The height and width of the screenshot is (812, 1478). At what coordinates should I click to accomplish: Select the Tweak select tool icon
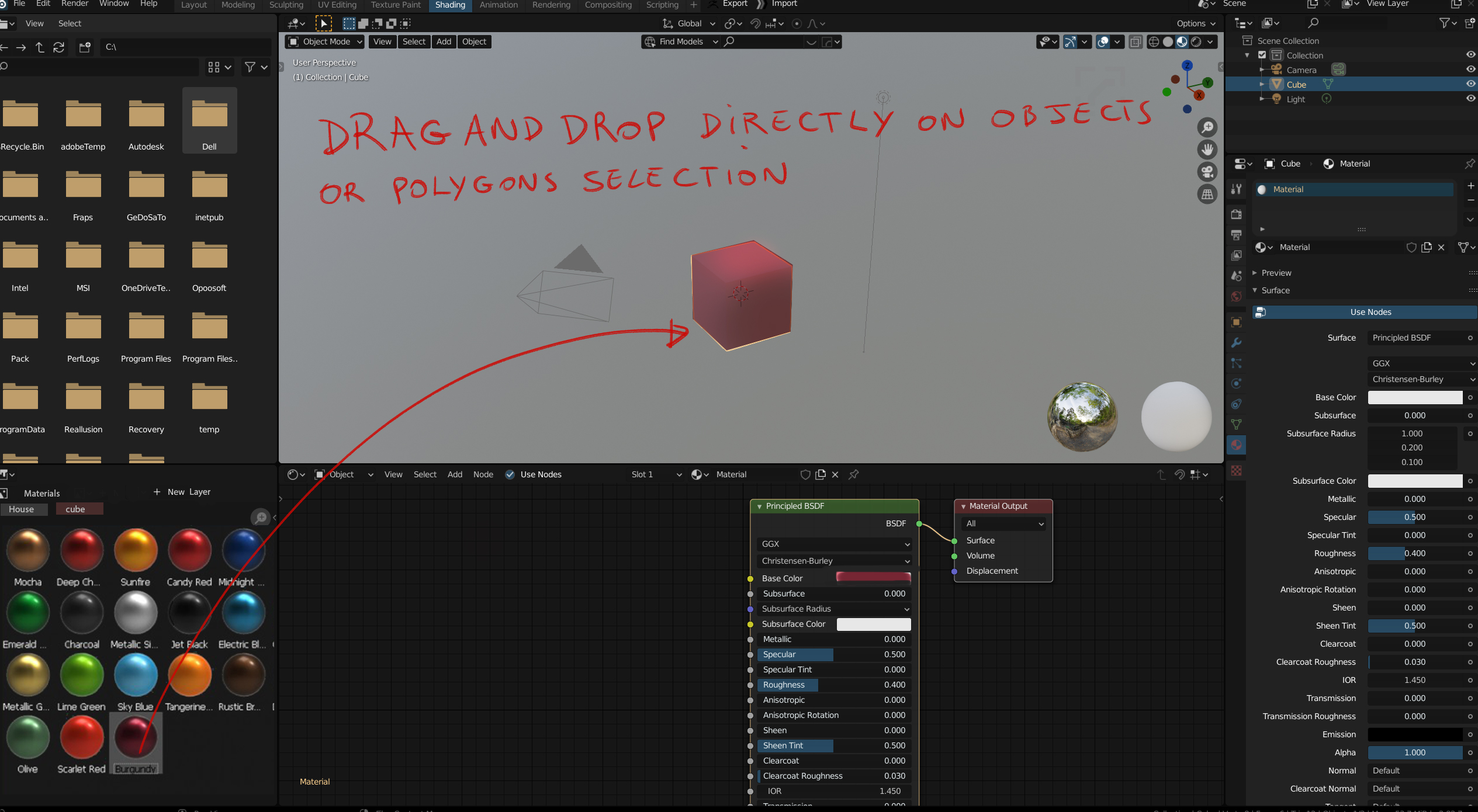point(323,23)
